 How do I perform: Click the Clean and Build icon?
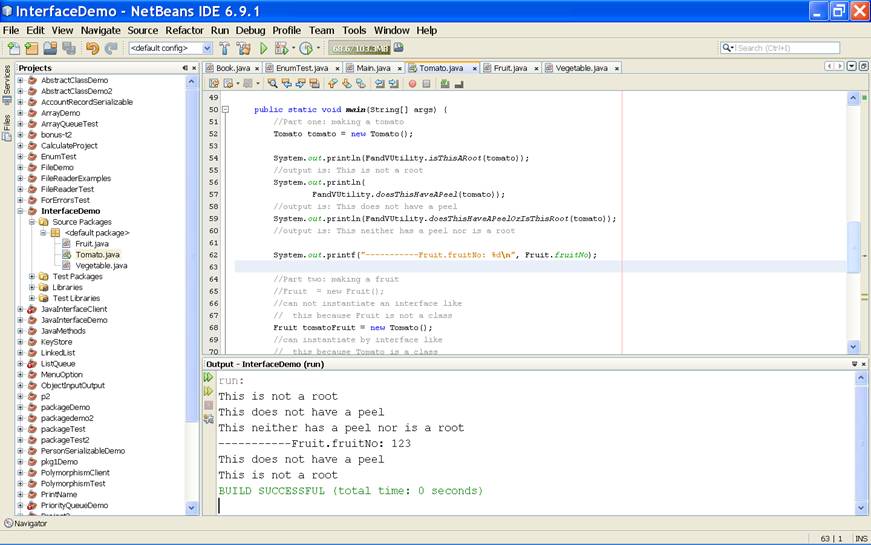(x=244, y=48)
